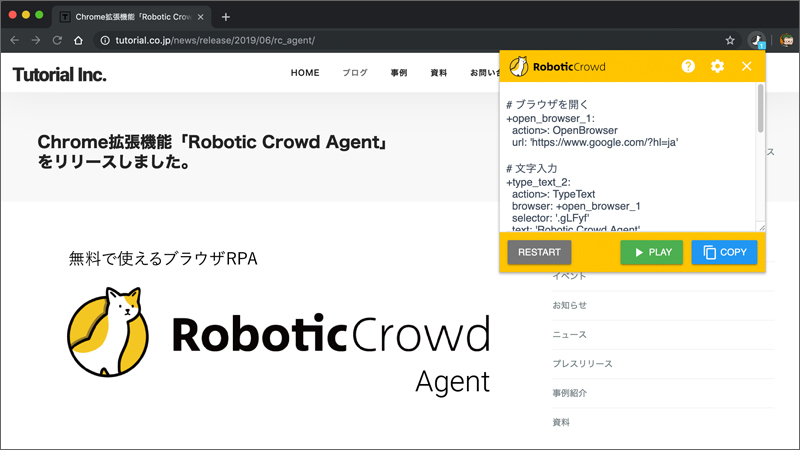
Task: Reload the current page
Action: coord(57,40)
